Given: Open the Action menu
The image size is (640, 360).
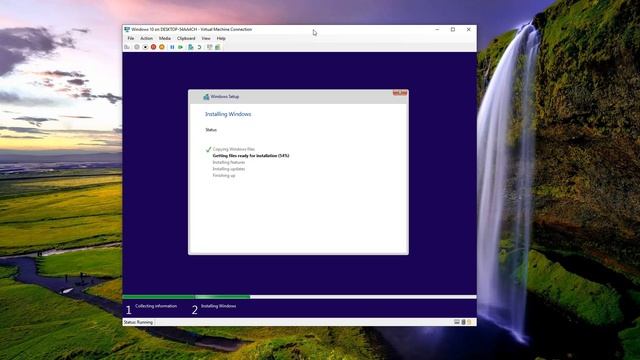Looking at the screenshot, I should (x=147, y=38).
